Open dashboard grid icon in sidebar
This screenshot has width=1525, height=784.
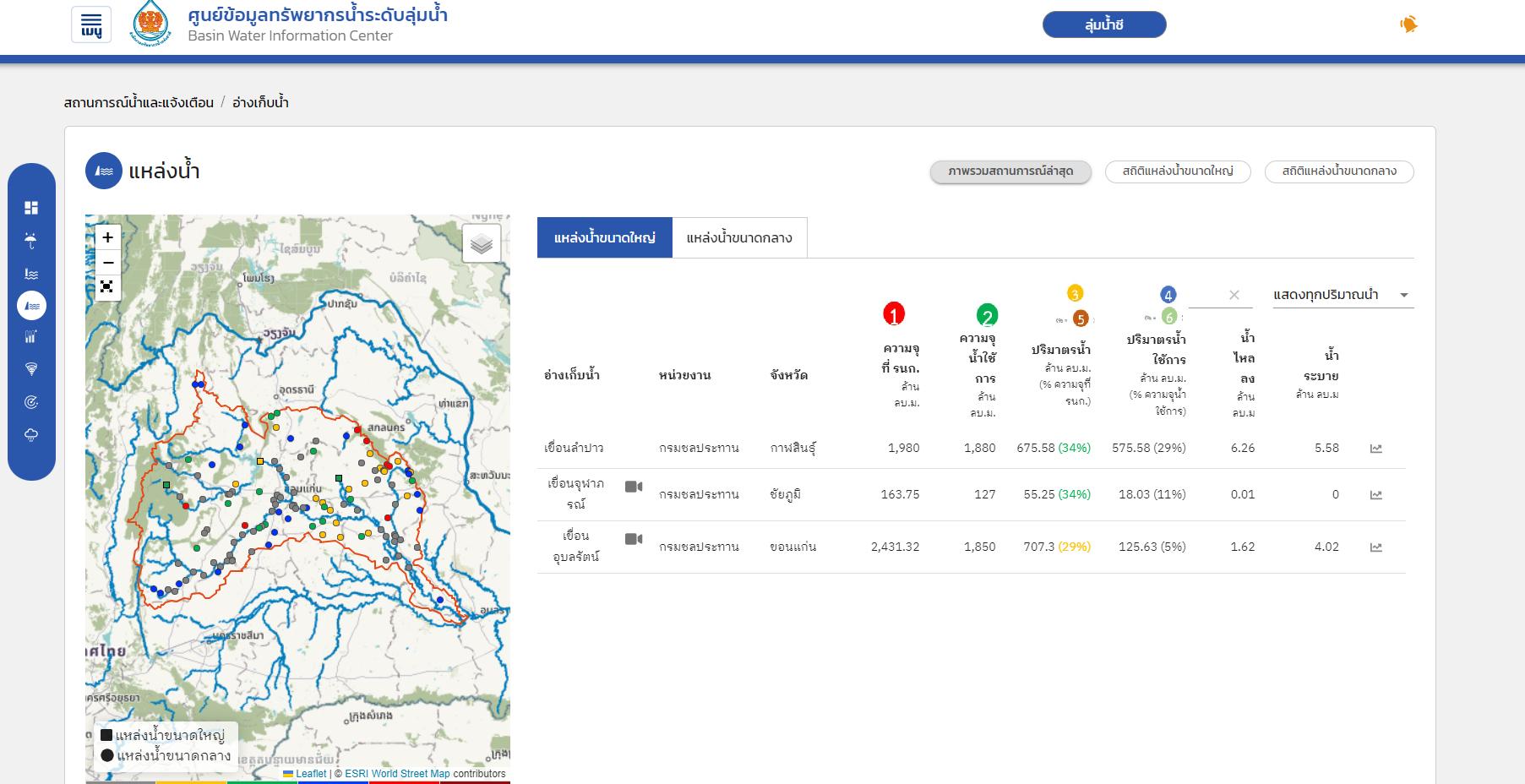(31, 208)
